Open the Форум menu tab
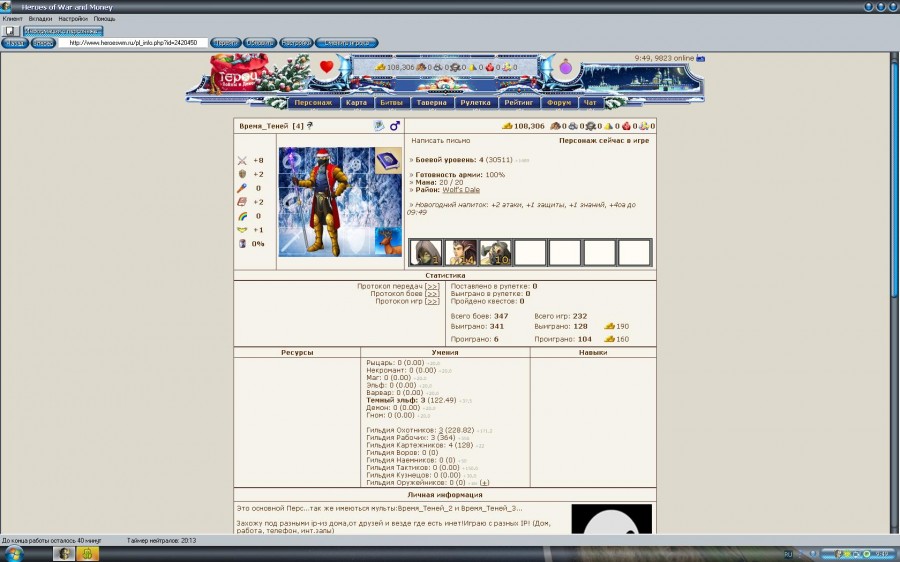The height and width of the screenshot is (562, 900). pos(559,103)
